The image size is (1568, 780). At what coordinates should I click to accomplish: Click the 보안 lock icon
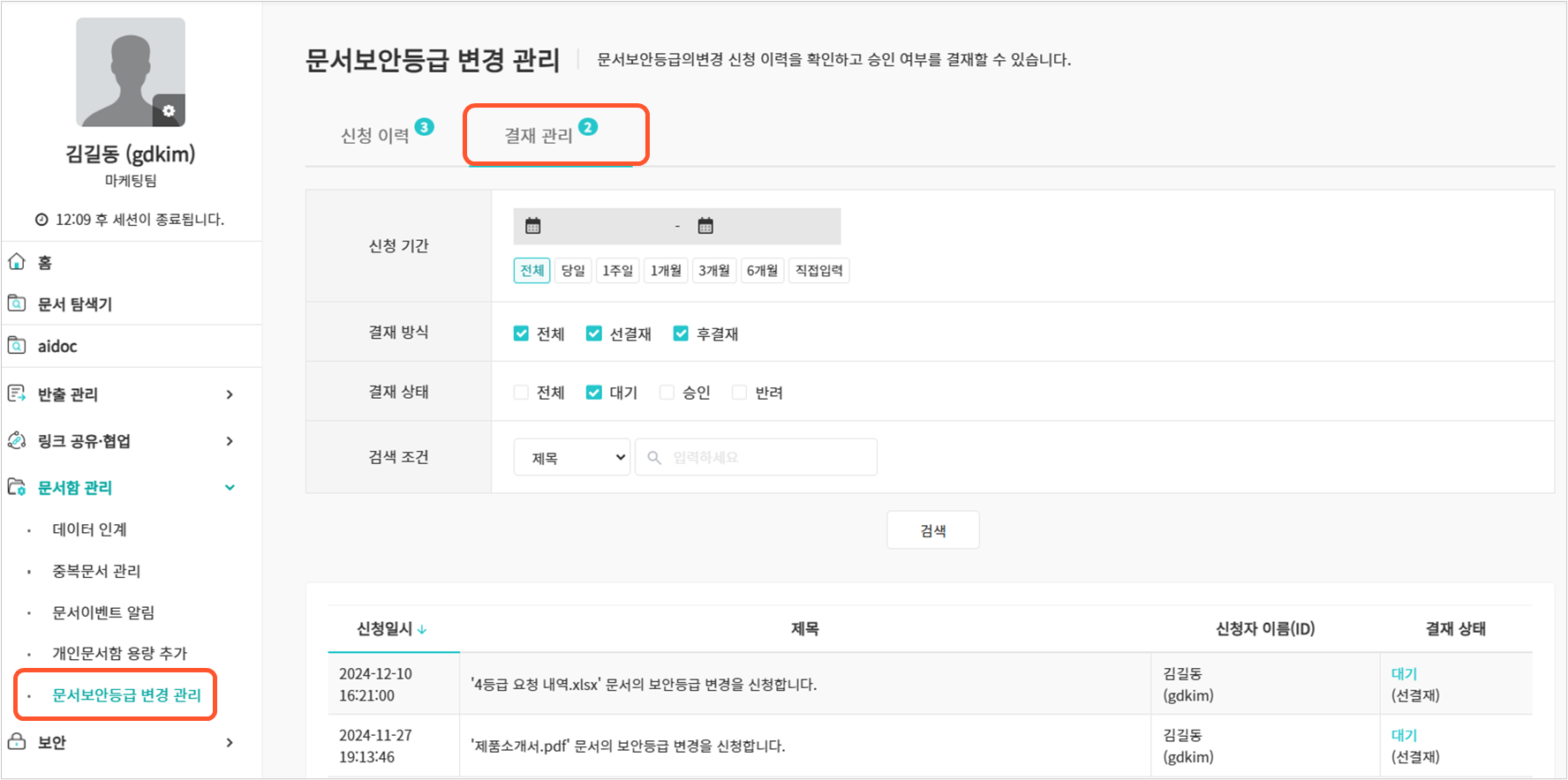[x=17, y=742]
